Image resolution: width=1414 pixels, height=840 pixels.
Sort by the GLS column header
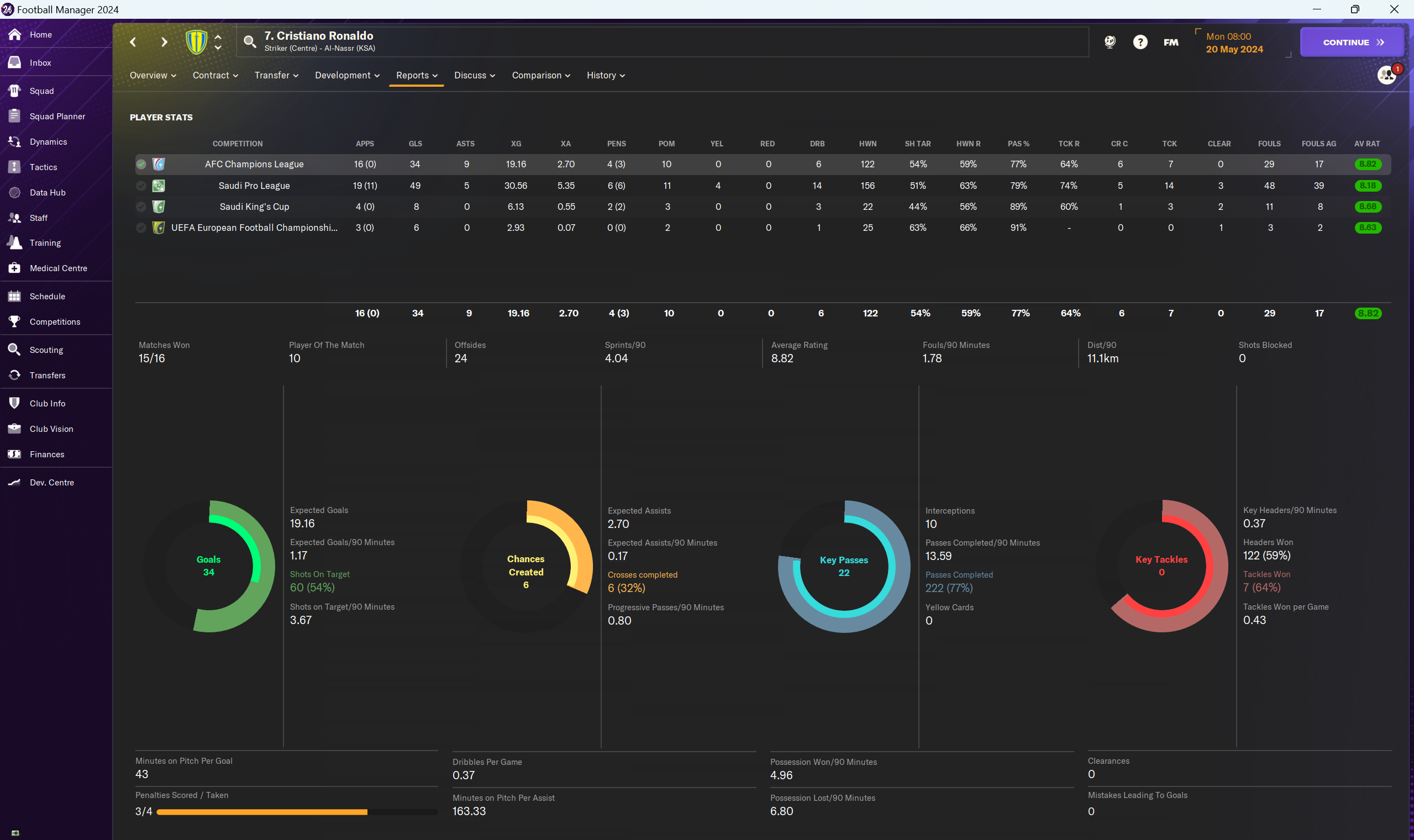(x=415, y=144)
